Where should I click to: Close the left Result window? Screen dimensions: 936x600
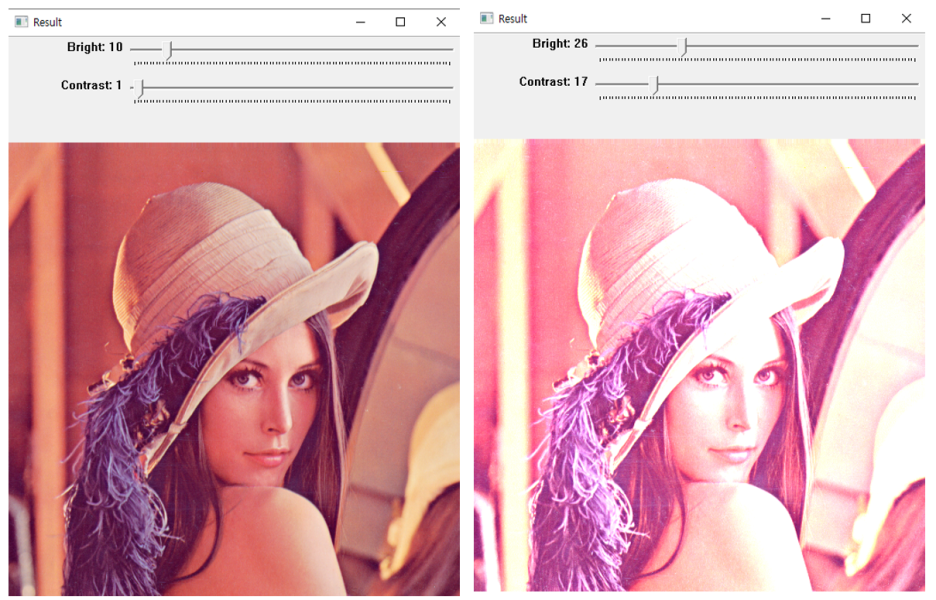pos(441,22)
